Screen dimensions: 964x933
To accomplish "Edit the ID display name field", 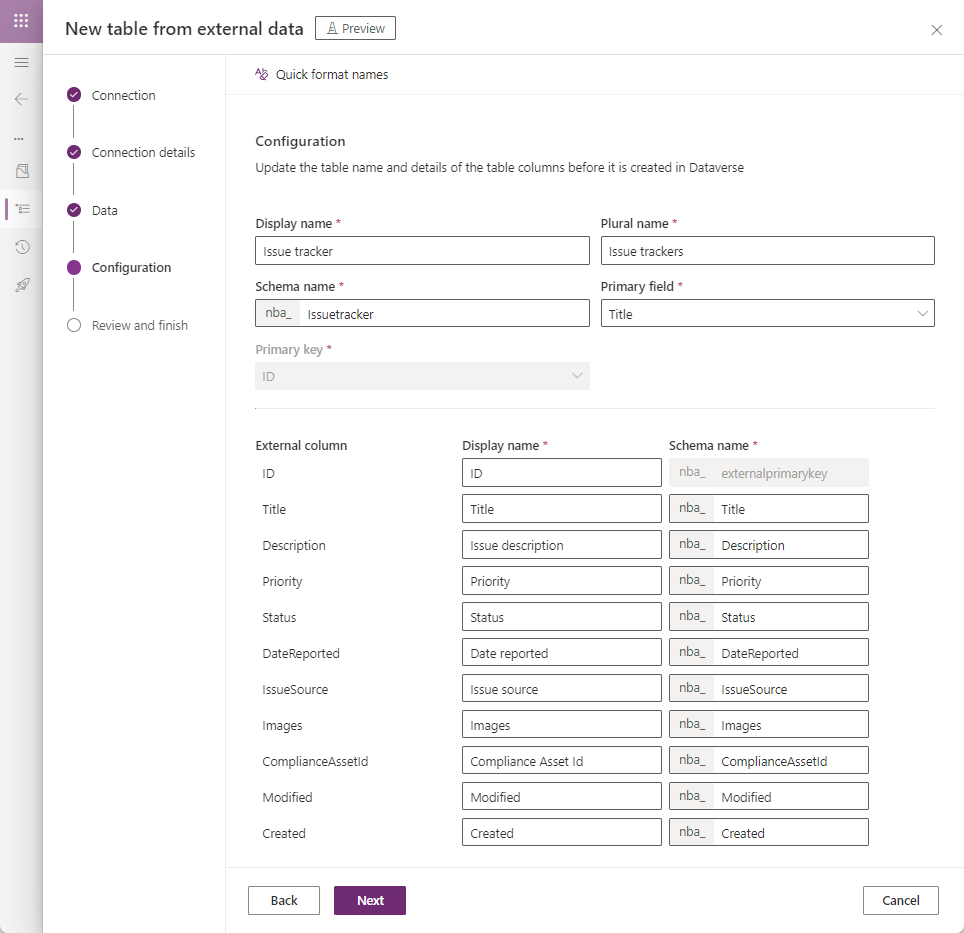I will [561, 473].
